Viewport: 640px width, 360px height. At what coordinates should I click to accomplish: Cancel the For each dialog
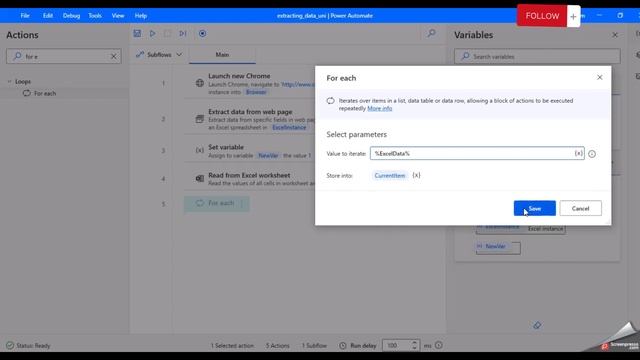click(580, 208)
